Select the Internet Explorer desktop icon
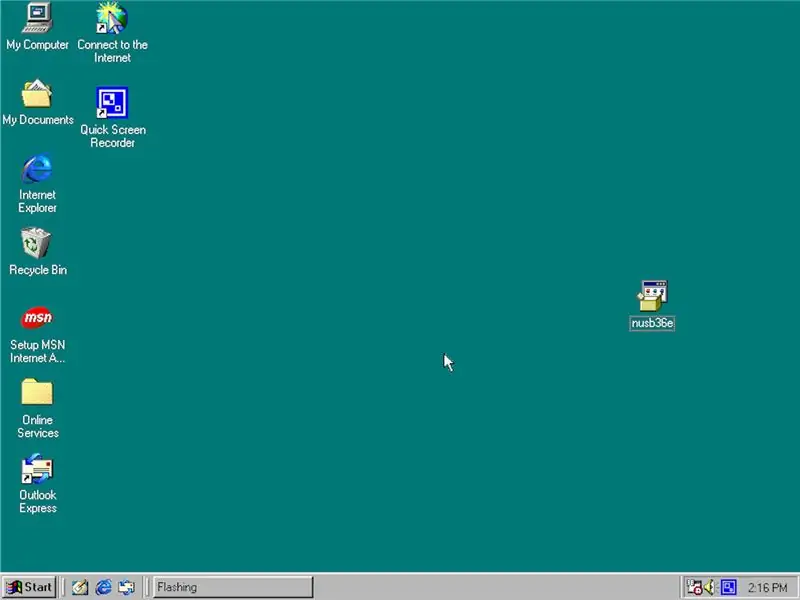Image resolution: width=800 pixels, height=600 pixels. coord(37,168)
